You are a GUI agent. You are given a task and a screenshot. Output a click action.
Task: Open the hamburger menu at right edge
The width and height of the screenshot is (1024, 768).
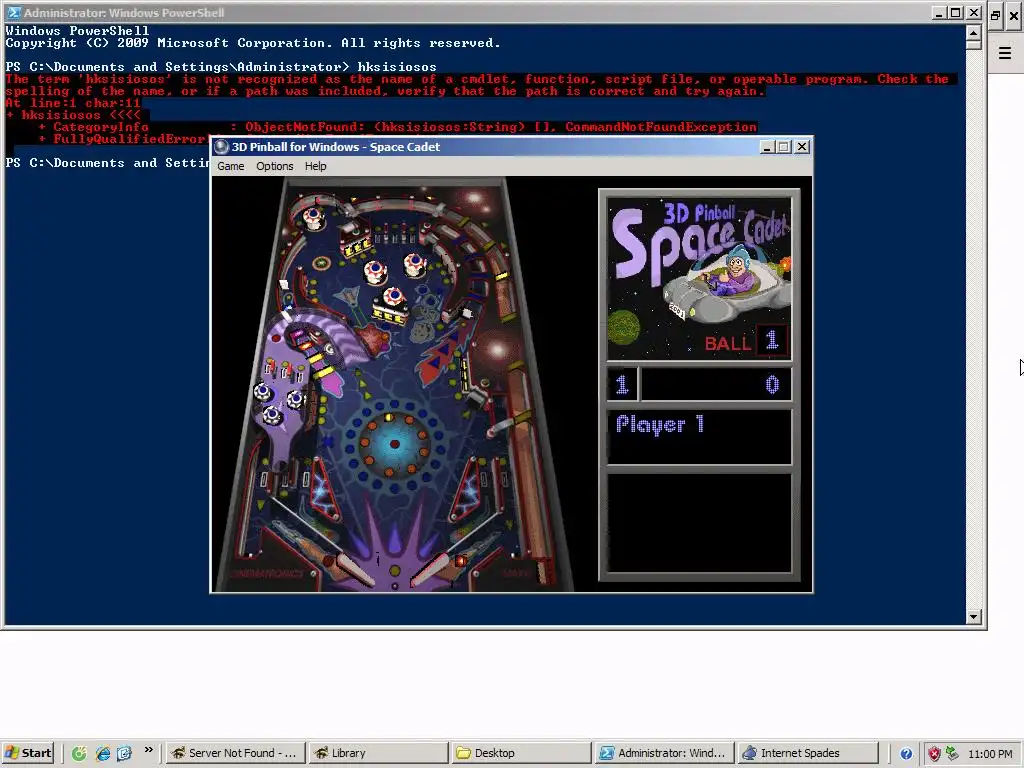pyautogui.click(x=1005, y=53)
